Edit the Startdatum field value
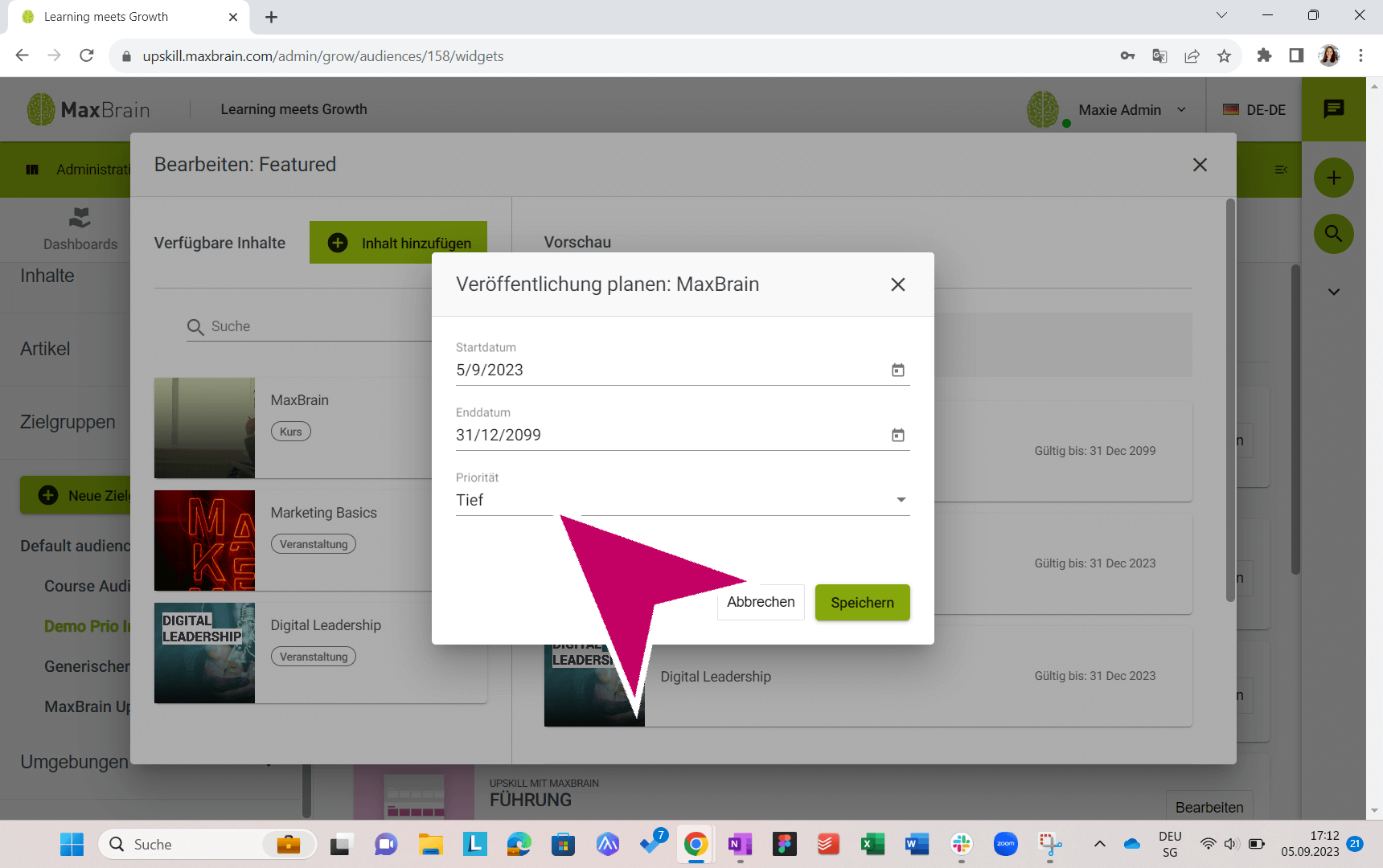The width and height of the screenshot is (1383, 868). tap(667, 370)
